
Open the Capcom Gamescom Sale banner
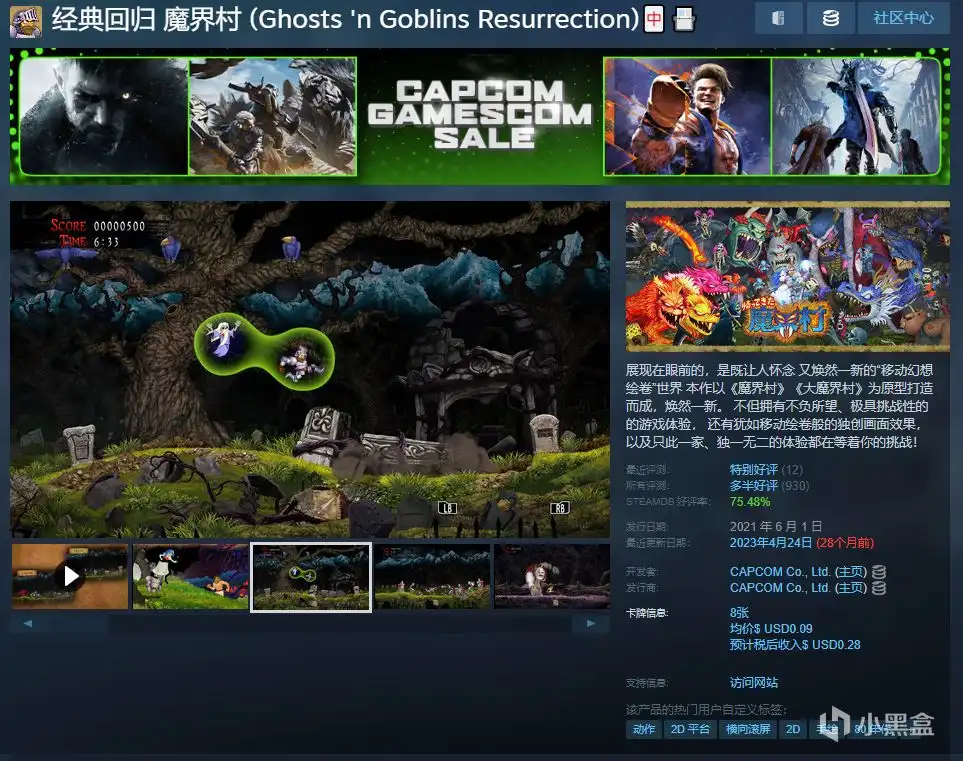[x=480, y=116]
